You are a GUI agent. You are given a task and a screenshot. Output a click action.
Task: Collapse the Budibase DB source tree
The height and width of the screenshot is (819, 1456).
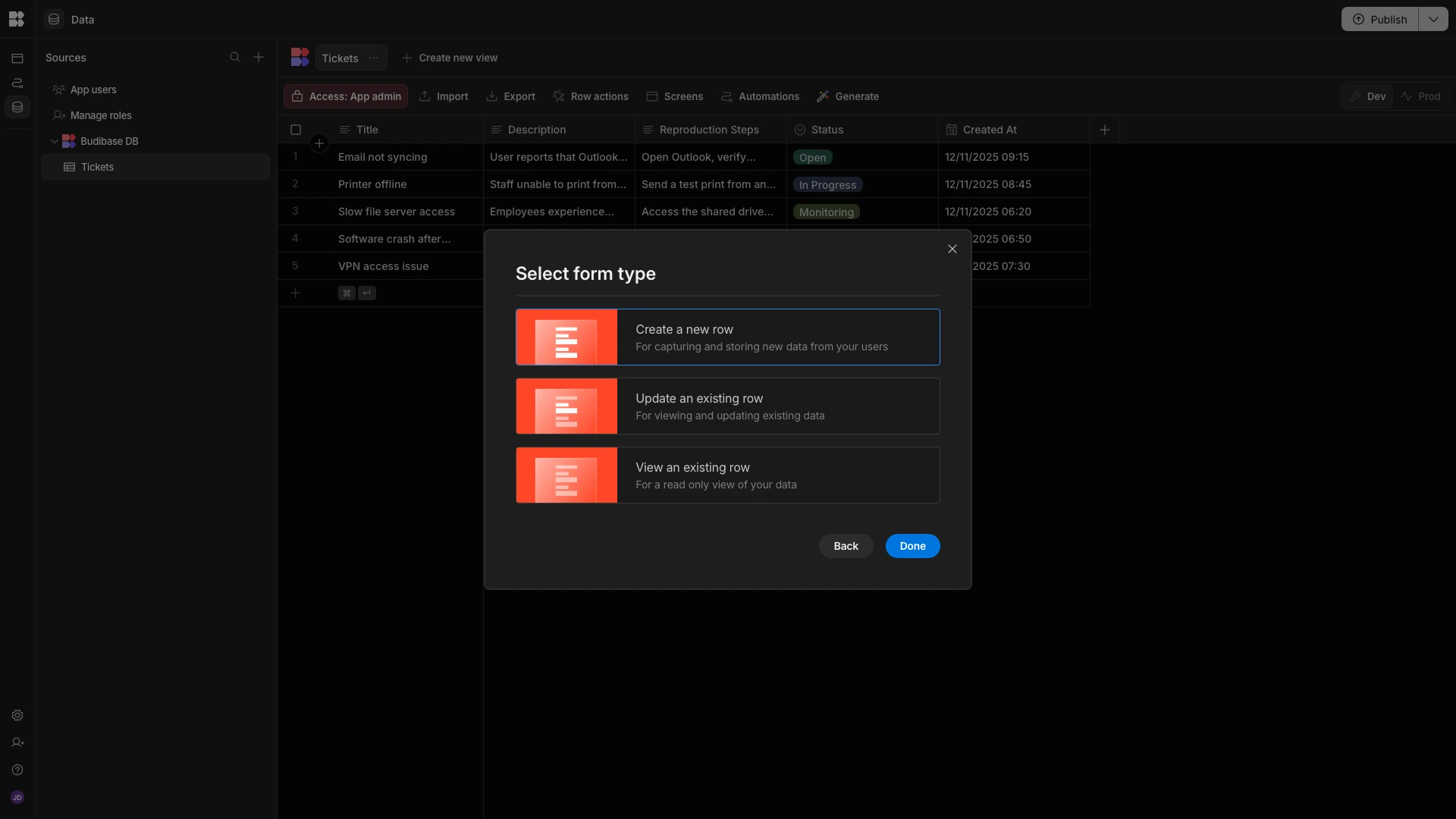click(54, 141)
